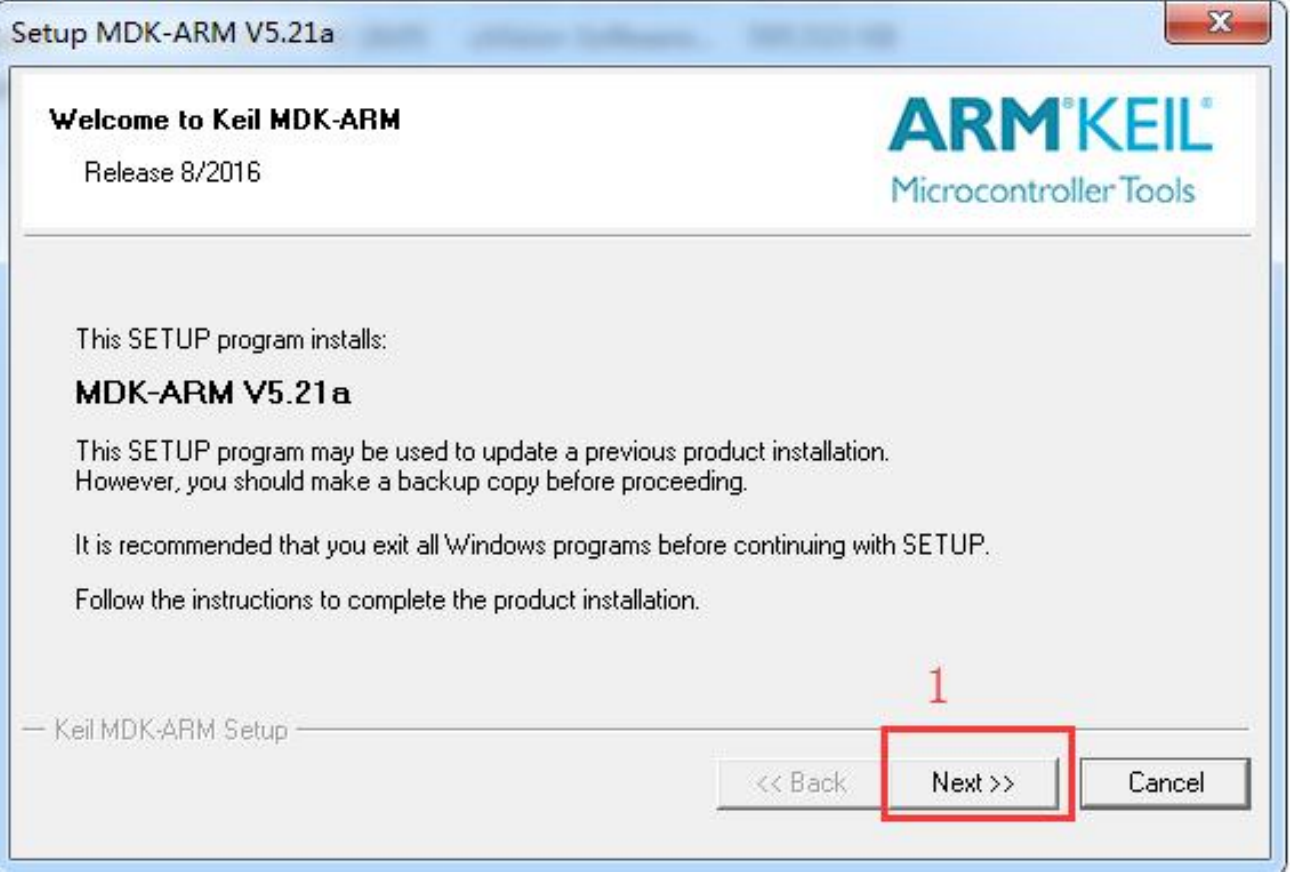Click the greyed-out << Back button
The image size is (1299, 878).
point(802,782)
